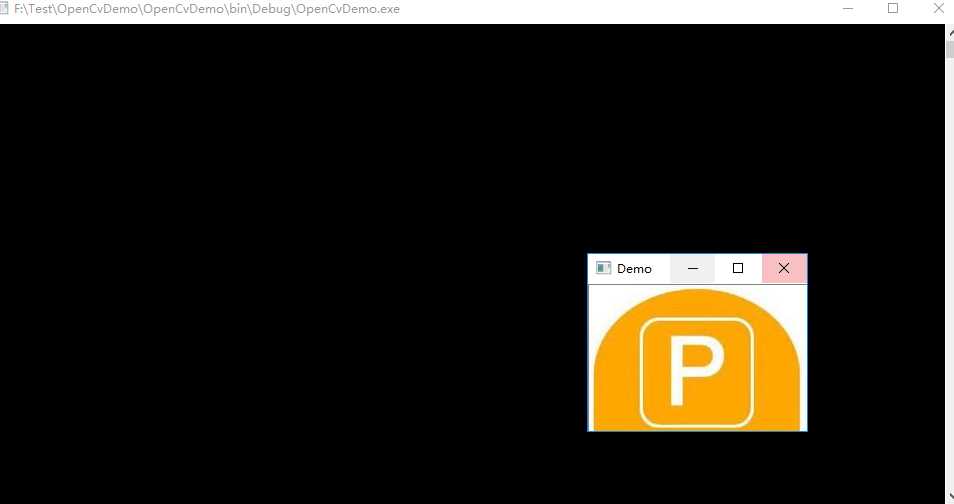Minimize the Demo window
Viewport: 954px width, 504px height.
click(x=692, y=268)
